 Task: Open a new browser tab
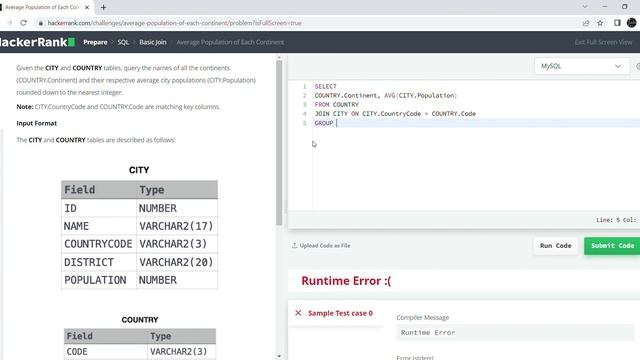103,7
